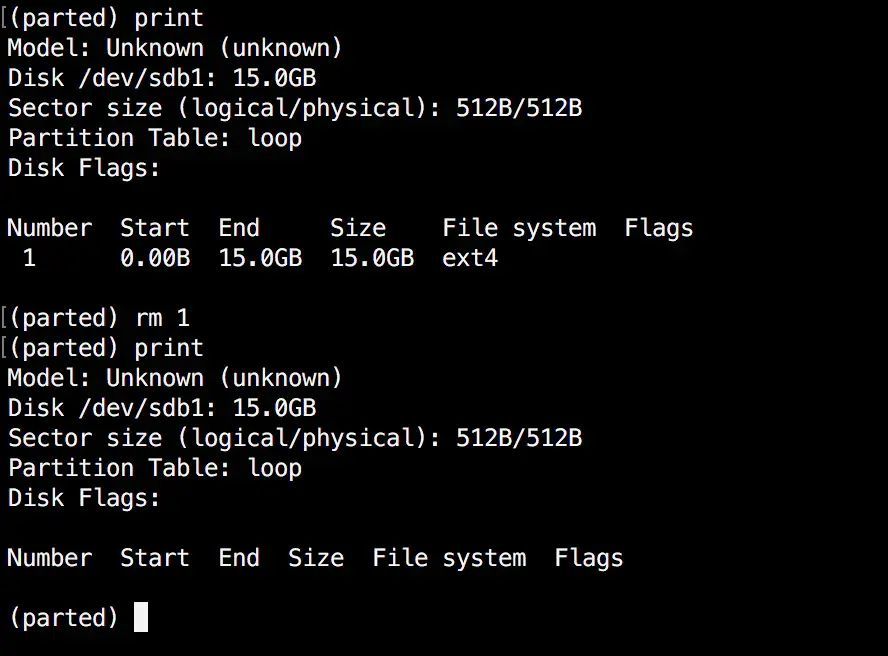Screen dimensions: 888x656
Task: Select partition number 1 in the table row
Action: (29, 258)
